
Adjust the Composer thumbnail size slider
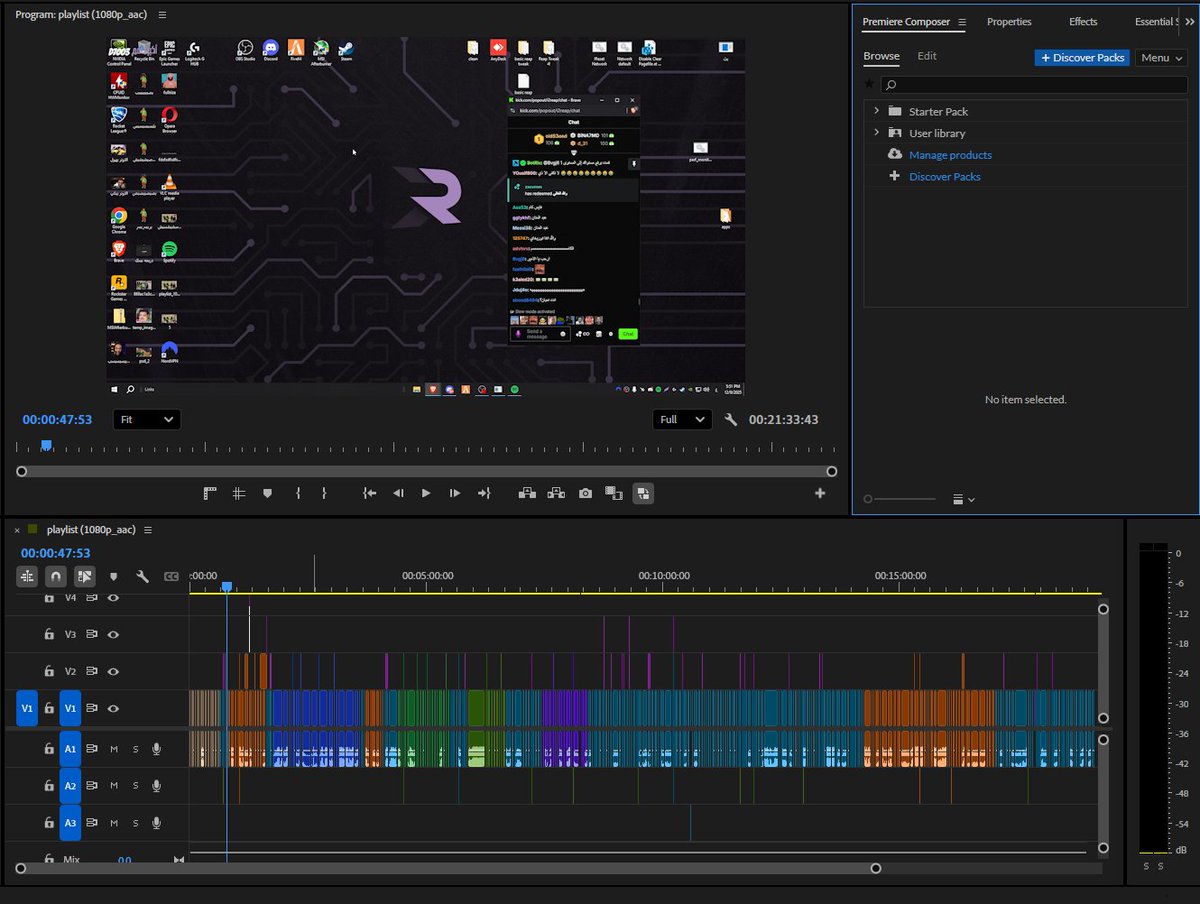click(x=899, y=499)
